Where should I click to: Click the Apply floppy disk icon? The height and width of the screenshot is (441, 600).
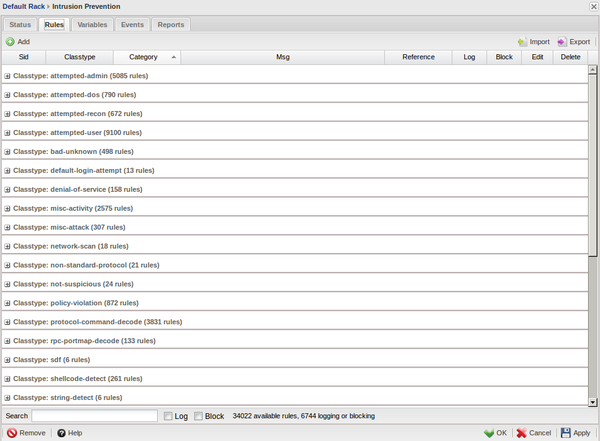[566, 433]
